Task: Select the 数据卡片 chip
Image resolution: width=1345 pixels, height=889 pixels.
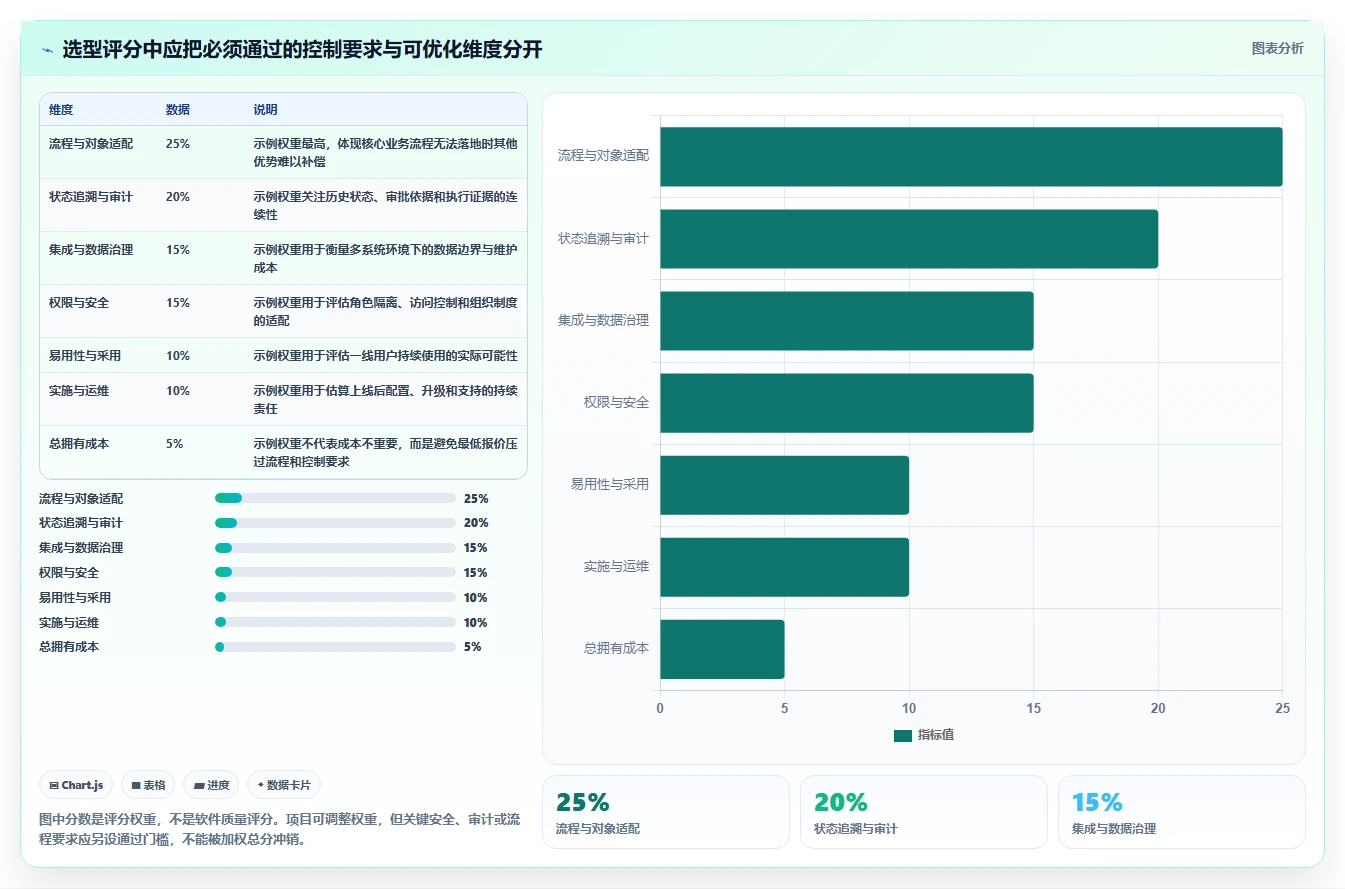Action: 283,785
